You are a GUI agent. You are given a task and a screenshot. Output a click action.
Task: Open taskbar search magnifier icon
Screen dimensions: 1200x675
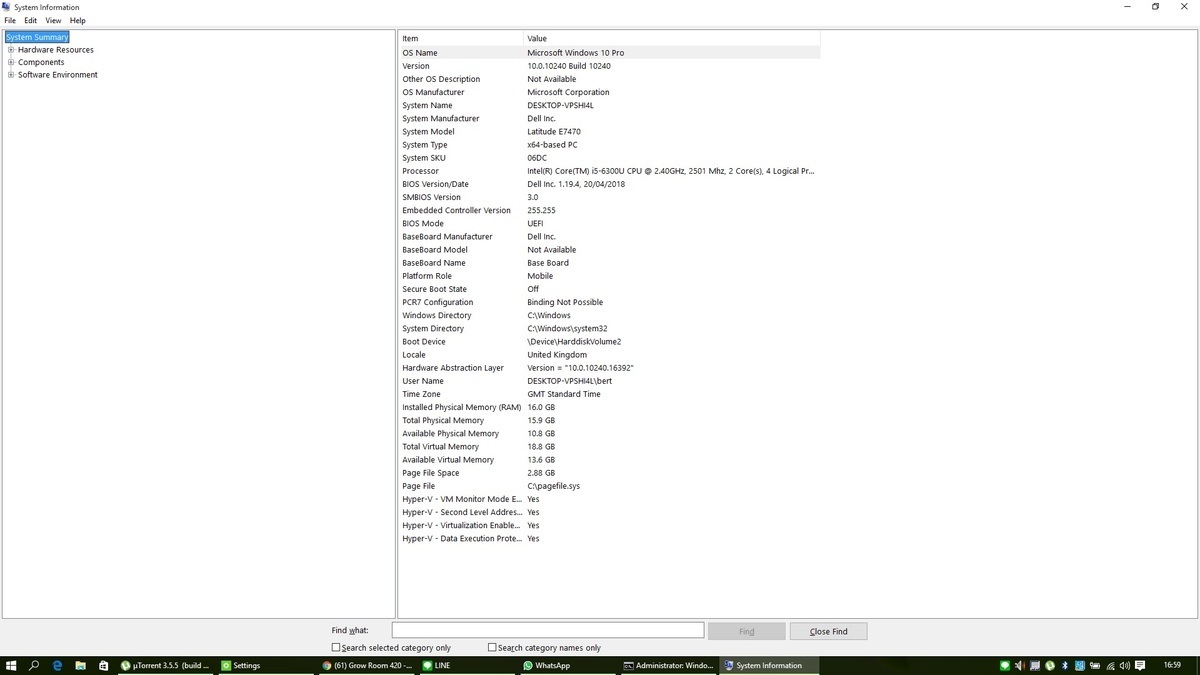pyautogui.click(x=34, y=665)
